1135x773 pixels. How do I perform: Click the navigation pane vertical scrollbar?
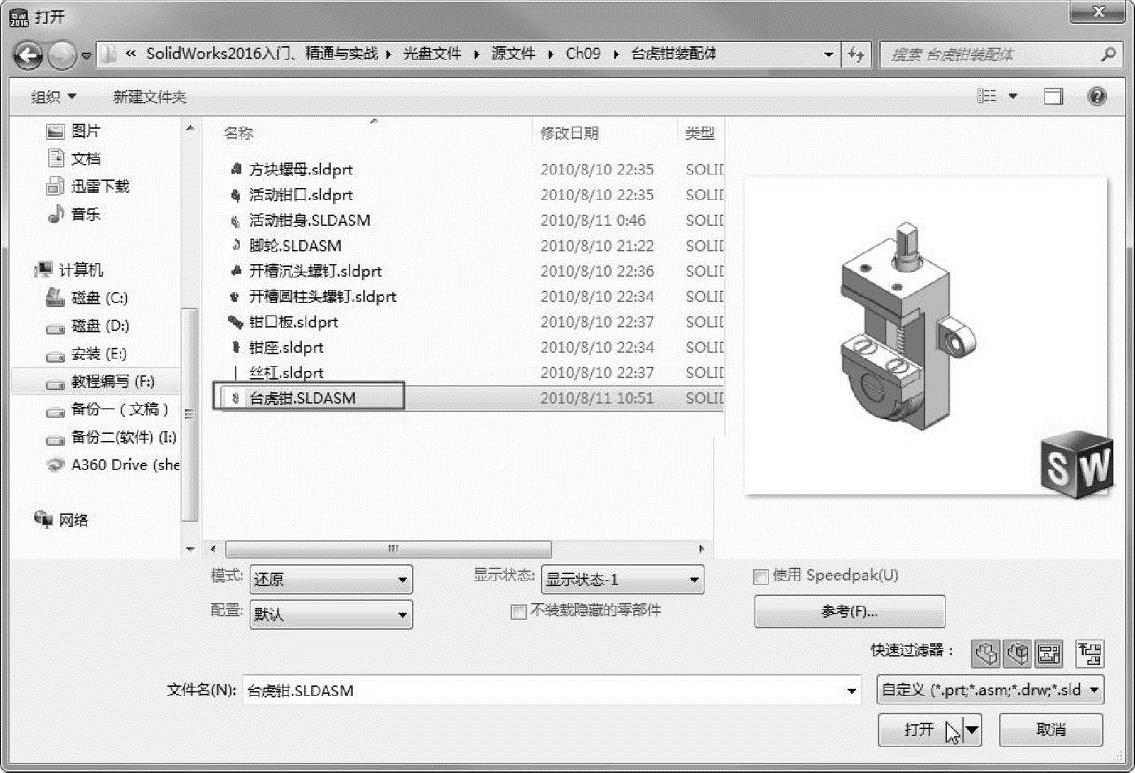tap(190, 414)
